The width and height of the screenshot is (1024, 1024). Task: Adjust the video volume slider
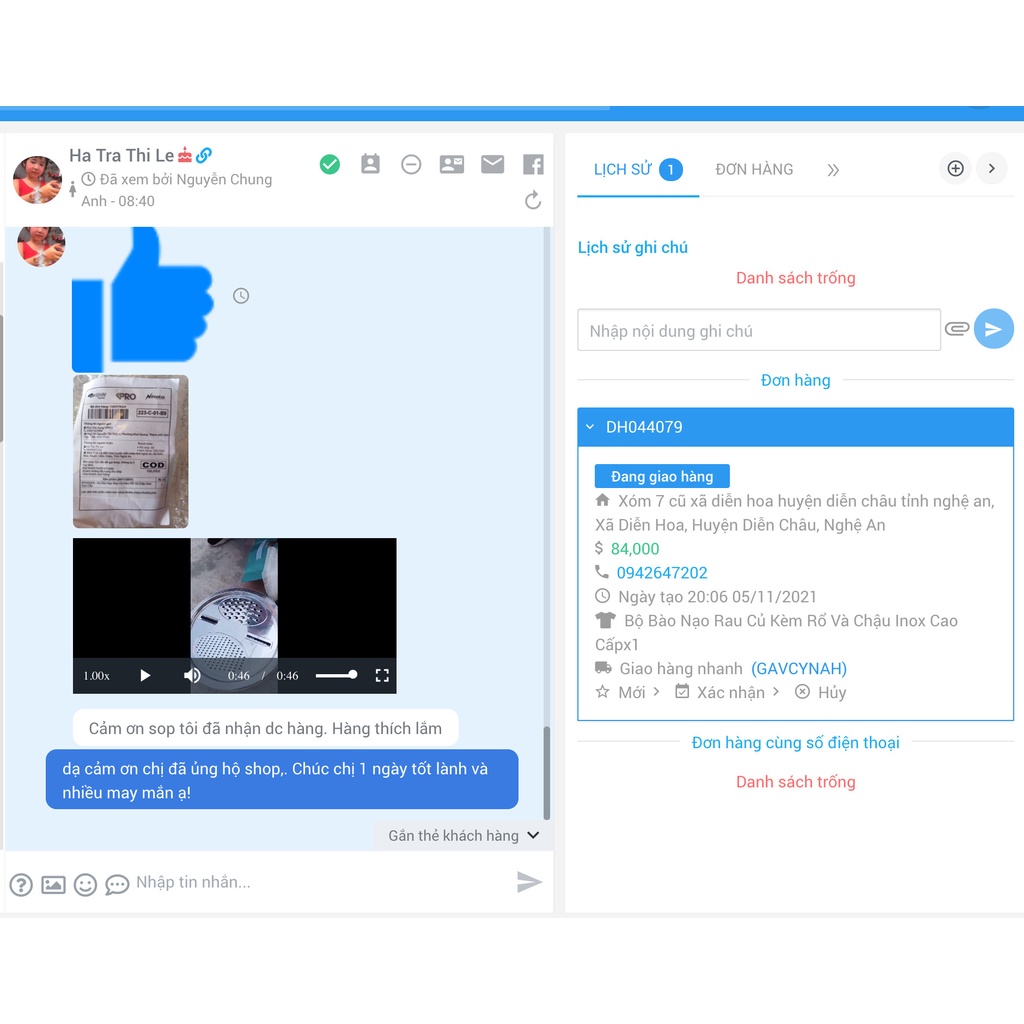[x=336, y=675]
